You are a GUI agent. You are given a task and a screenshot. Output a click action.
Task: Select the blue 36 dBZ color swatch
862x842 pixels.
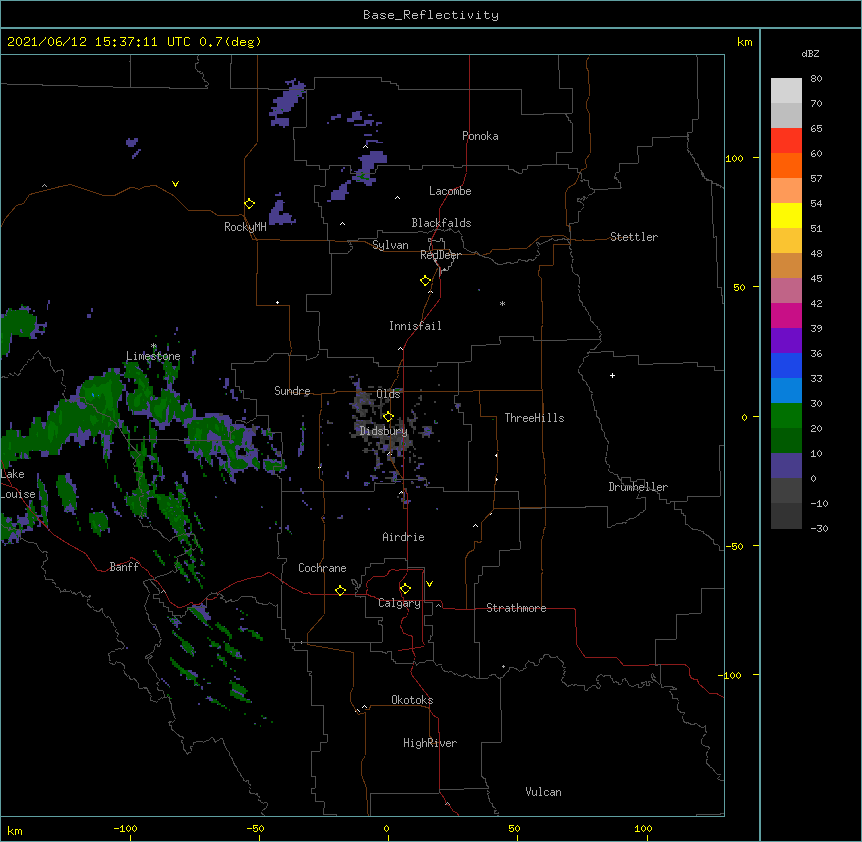pyautogui.click(x=786, y=365)
